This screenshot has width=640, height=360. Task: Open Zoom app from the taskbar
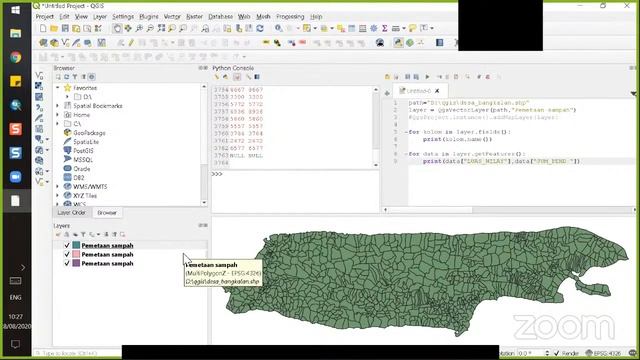tap(16, 177)
